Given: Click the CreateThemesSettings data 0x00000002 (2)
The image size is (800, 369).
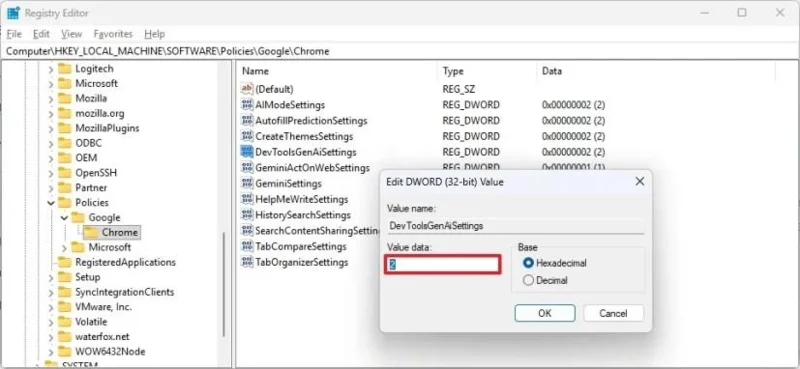Looking at the screenshot, I should point(573,136).
